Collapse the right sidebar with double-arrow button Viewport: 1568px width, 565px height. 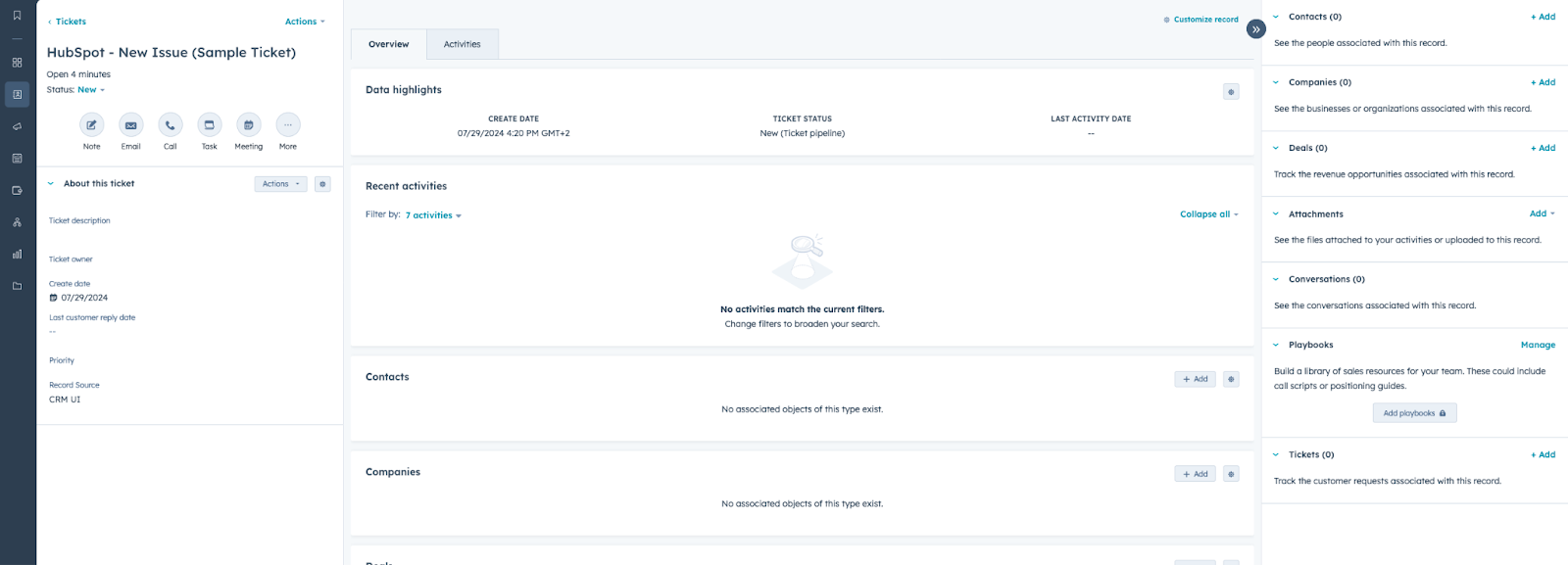(1255, 29)
